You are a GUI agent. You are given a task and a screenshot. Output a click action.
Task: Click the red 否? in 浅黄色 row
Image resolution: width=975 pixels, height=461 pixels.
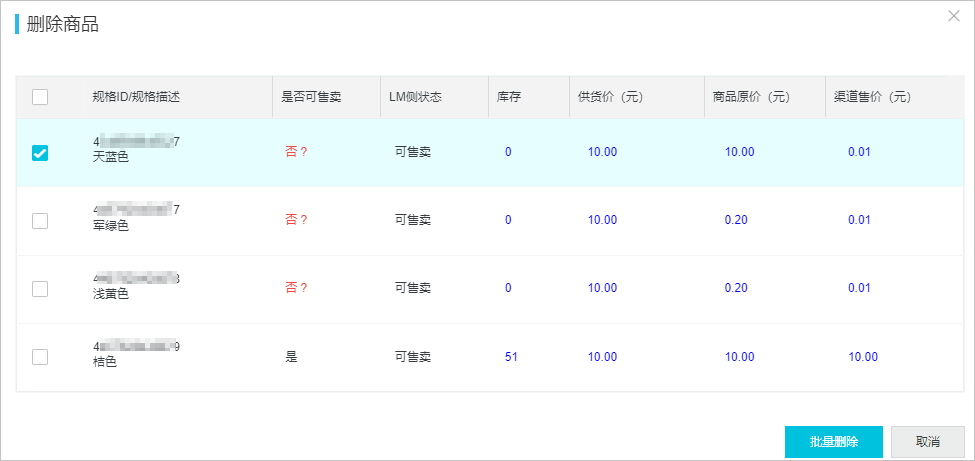coord(297,288)
